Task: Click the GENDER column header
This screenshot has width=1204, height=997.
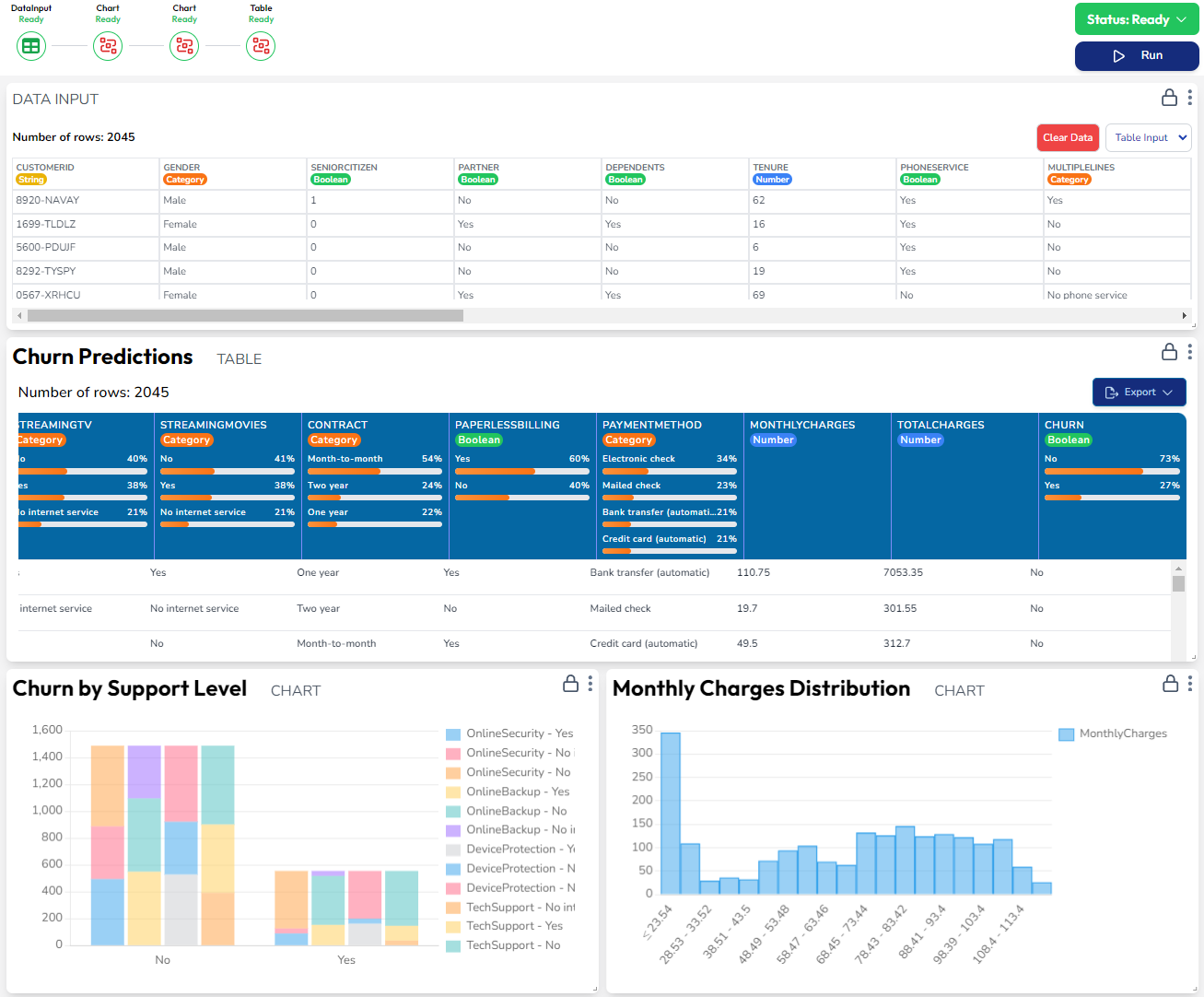Action: [233, 173]
